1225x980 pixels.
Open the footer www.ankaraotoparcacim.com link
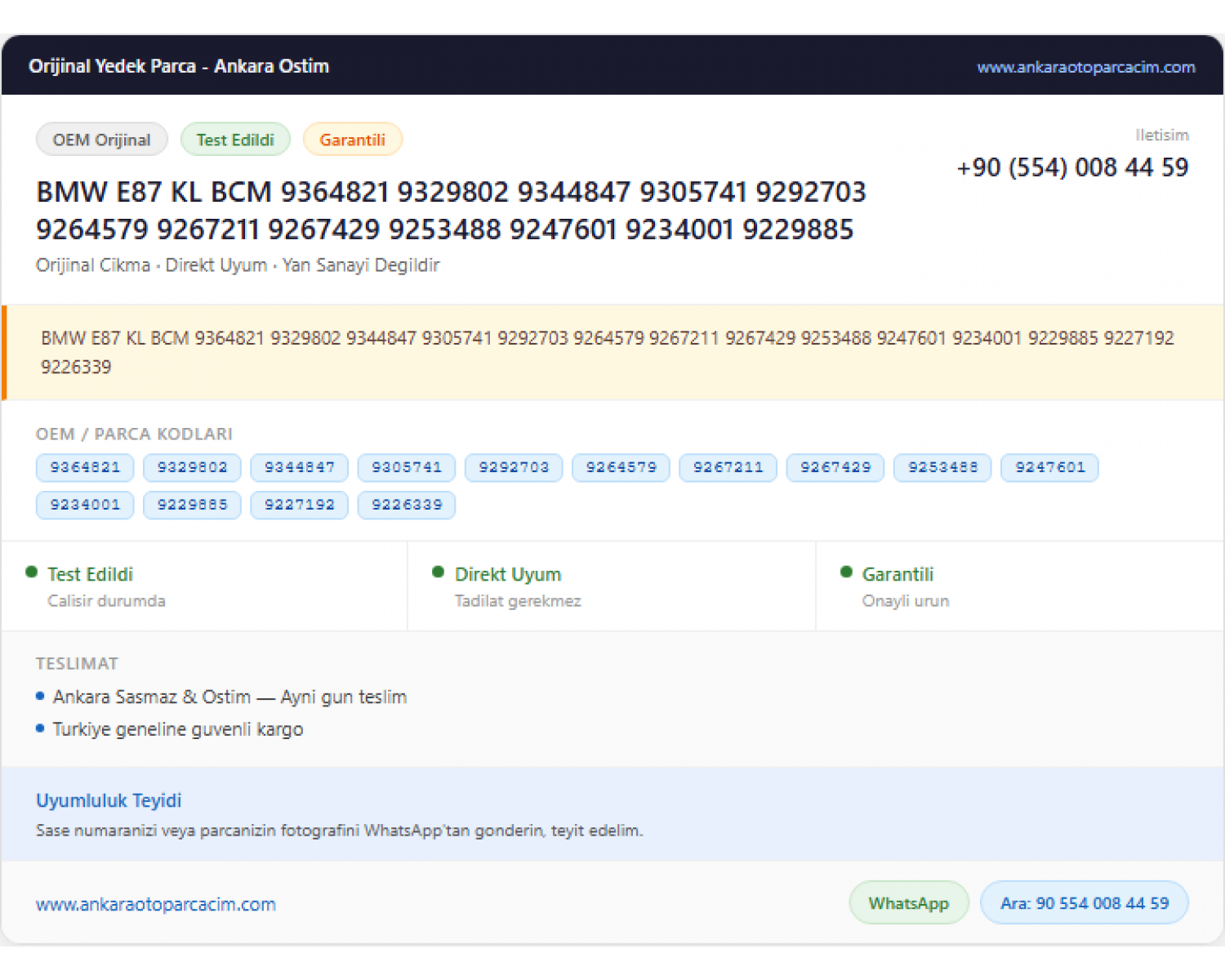click(156, 905)
